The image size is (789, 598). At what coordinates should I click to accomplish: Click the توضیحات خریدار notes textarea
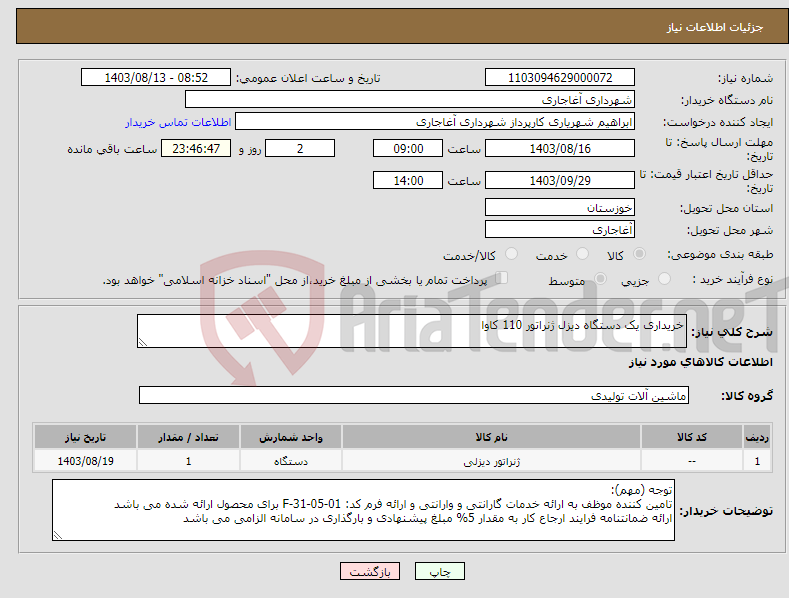[x=363, y=510]
